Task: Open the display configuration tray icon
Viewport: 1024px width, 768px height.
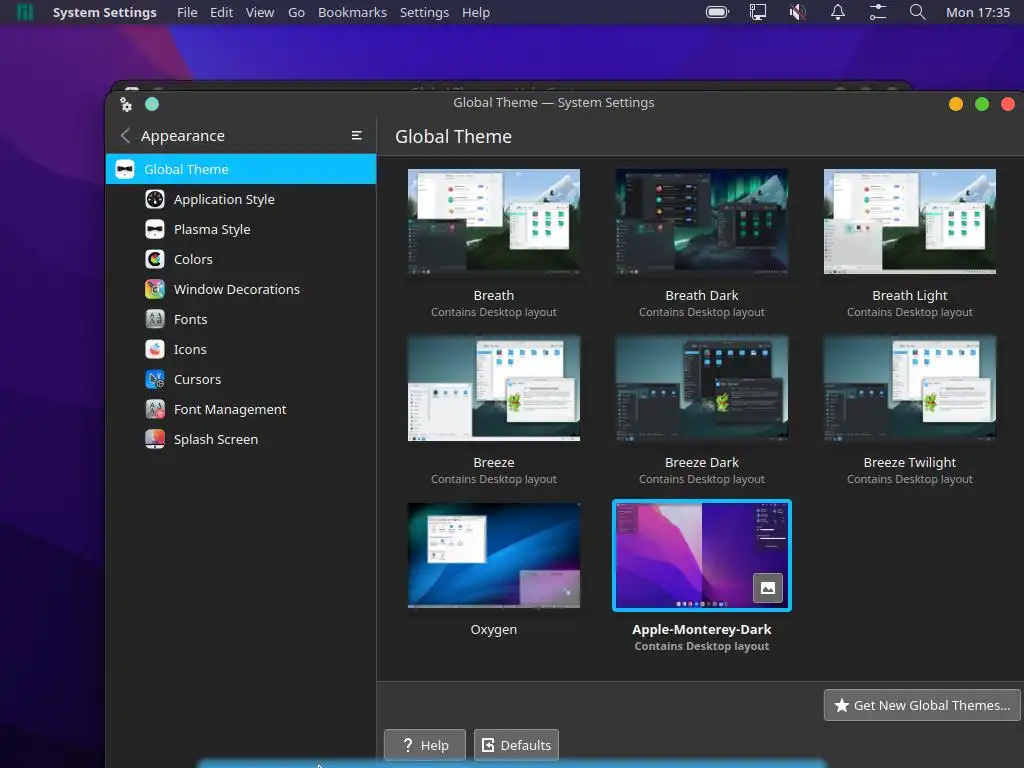Action: tap(758, 12)
